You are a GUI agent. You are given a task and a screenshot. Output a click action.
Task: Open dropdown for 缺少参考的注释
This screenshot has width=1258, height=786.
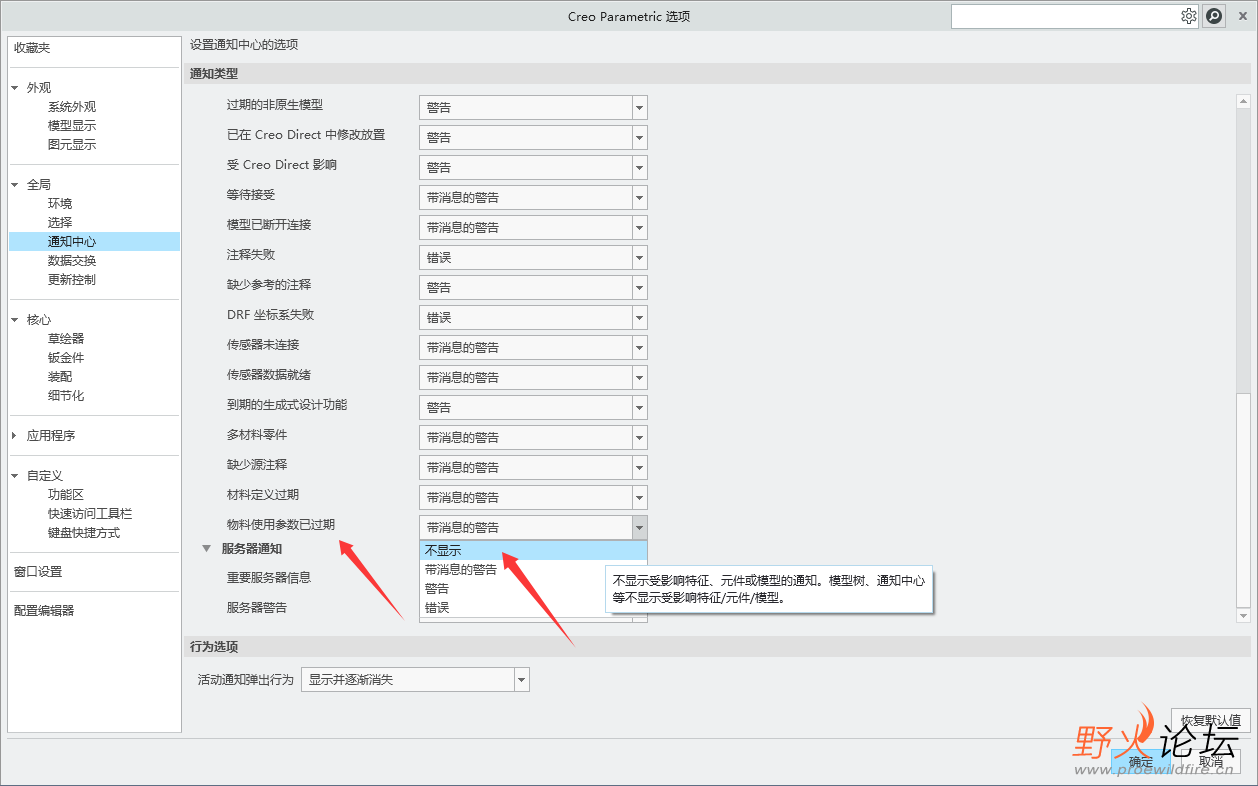(x=640, y=287)
